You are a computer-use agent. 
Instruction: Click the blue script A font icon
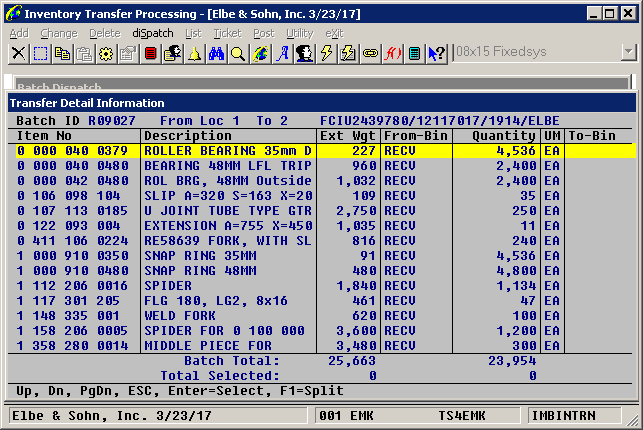coord(283,54)
